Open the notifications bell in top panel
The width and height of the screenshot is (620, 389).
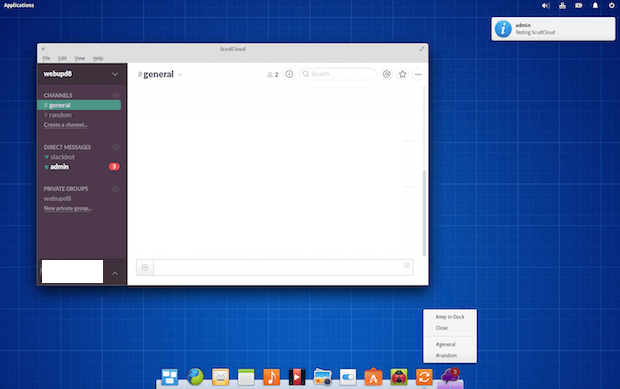tap(595, 6)
